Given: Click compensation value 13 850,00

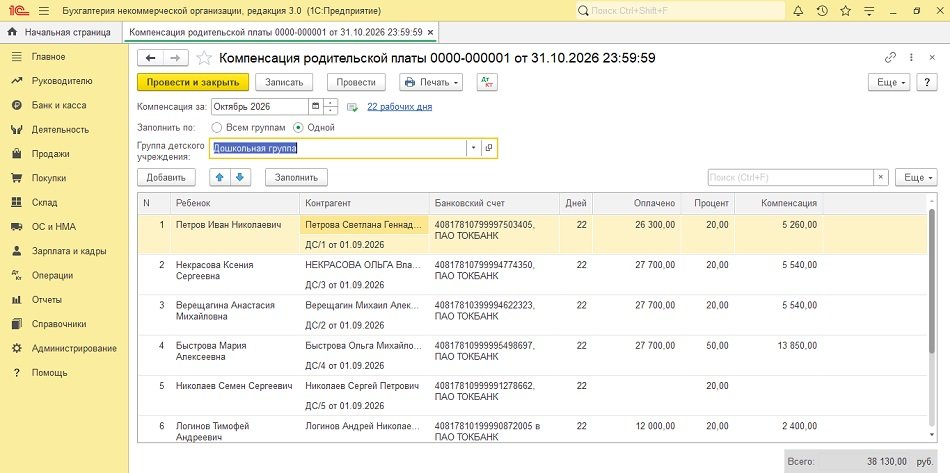Looking at the screenshot, I should coord(796,346).
